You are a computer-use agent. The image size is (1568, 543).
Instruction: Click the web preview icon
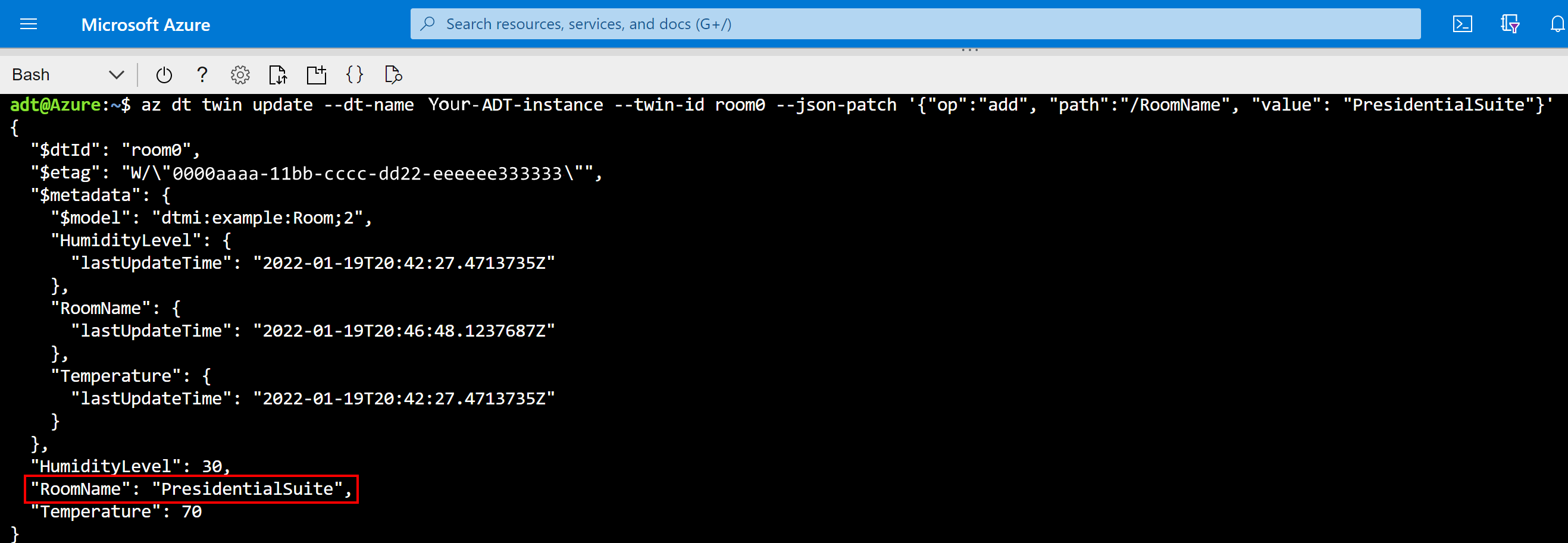tap(393, 75)
